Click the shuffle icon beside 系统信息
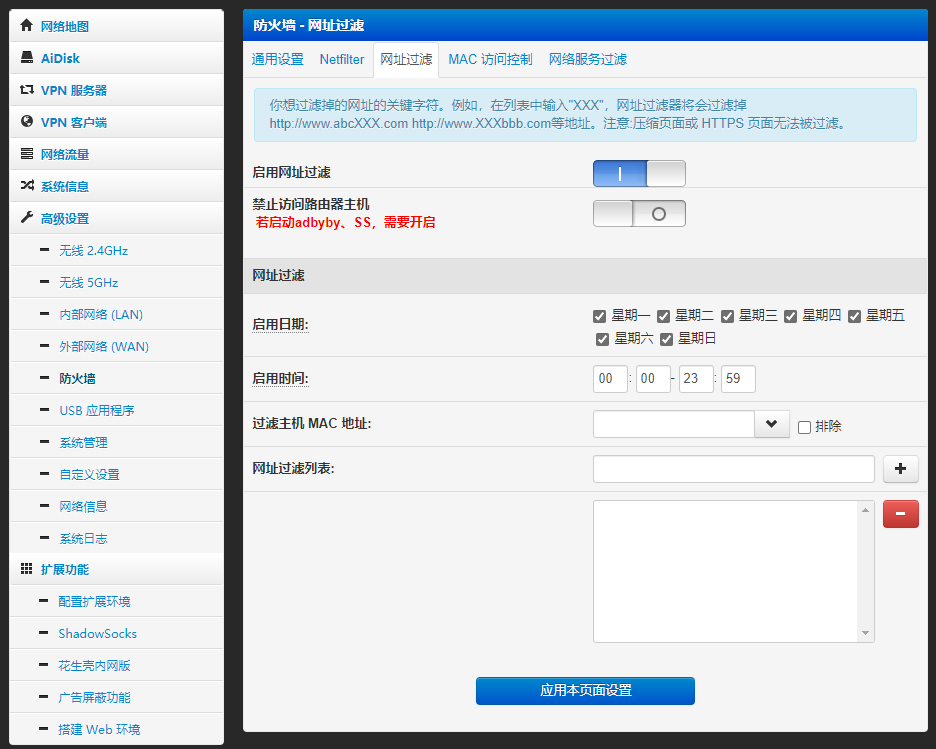 point(27,186)
